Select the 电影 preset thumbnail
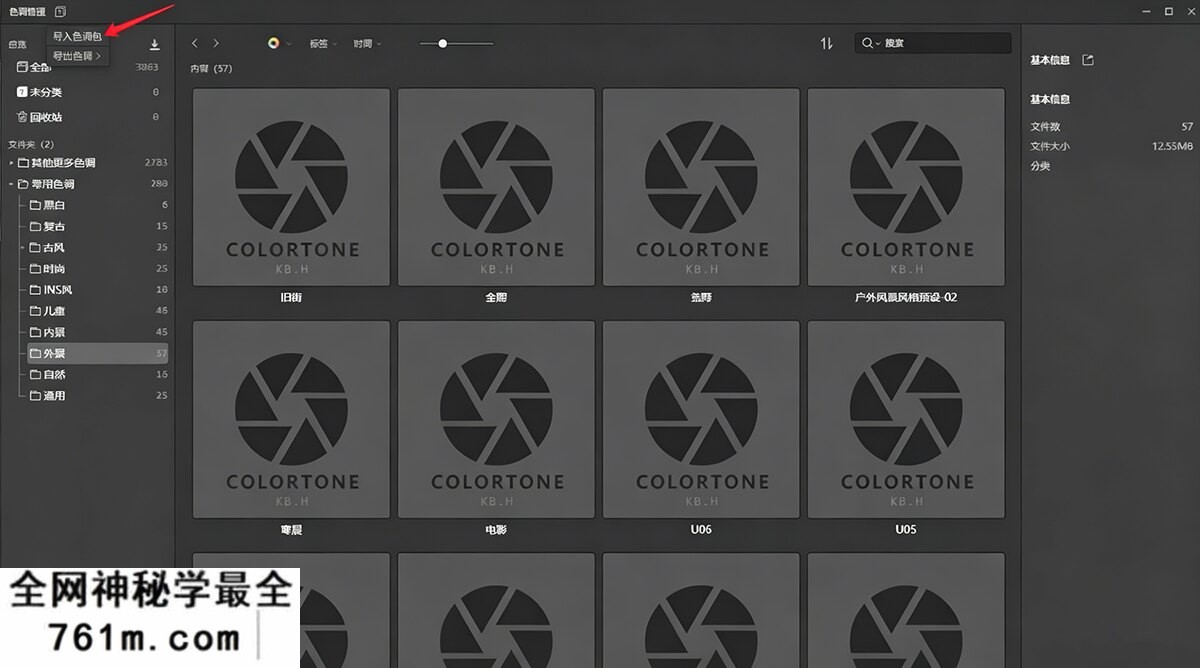This screenshot has width=1200, height=668. point(496,419)
